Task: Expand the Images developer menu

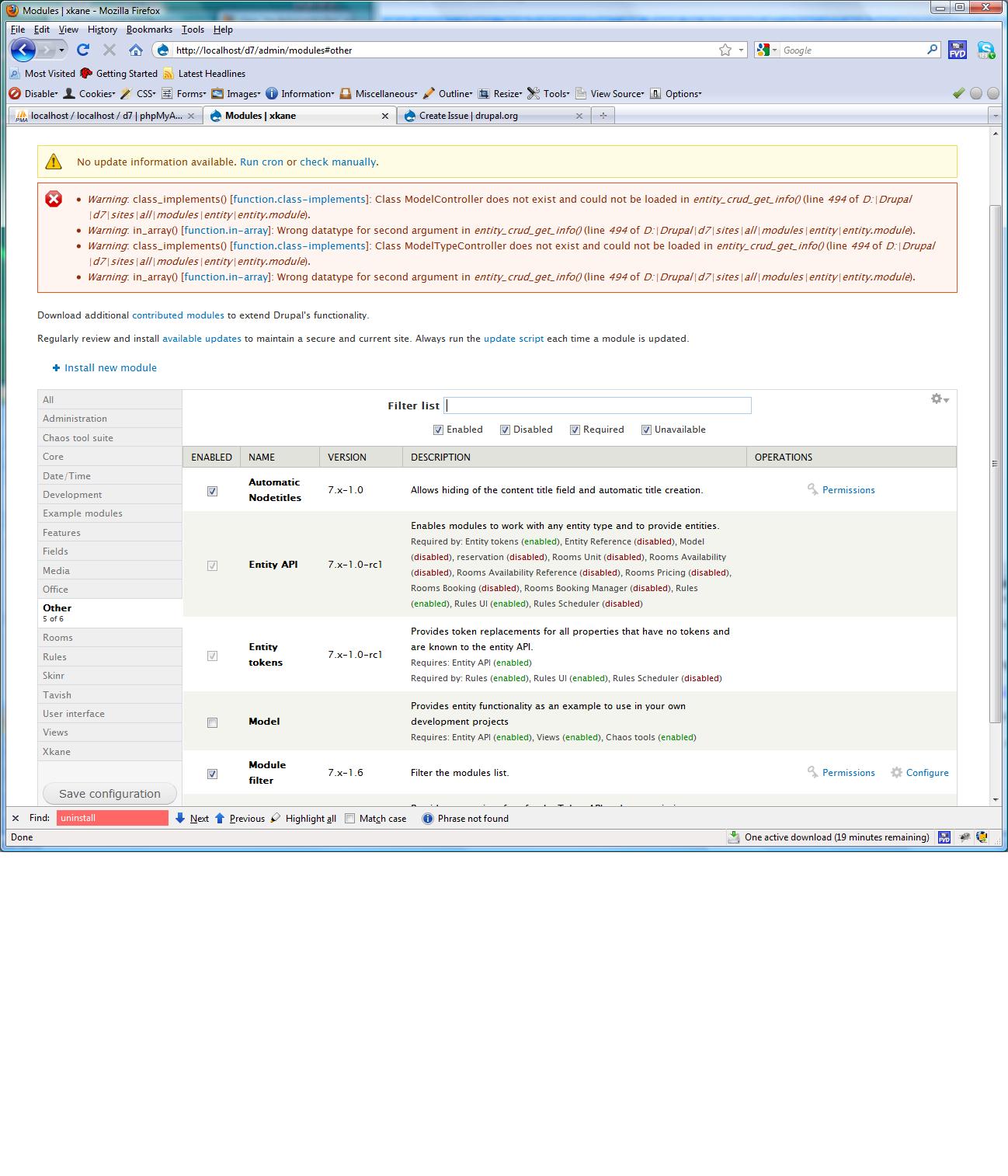Action: (236, 94)
